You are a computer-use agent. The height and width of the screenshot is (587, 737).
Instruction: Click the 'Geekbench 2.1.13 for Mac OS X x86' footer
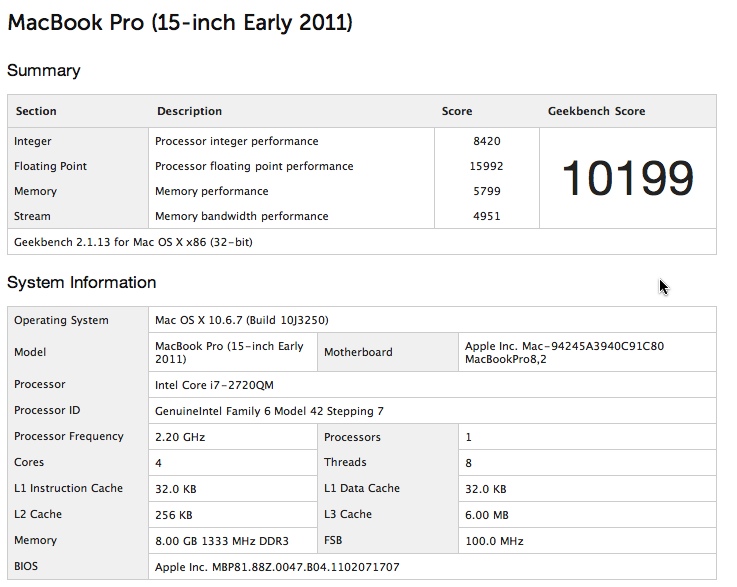133,242
